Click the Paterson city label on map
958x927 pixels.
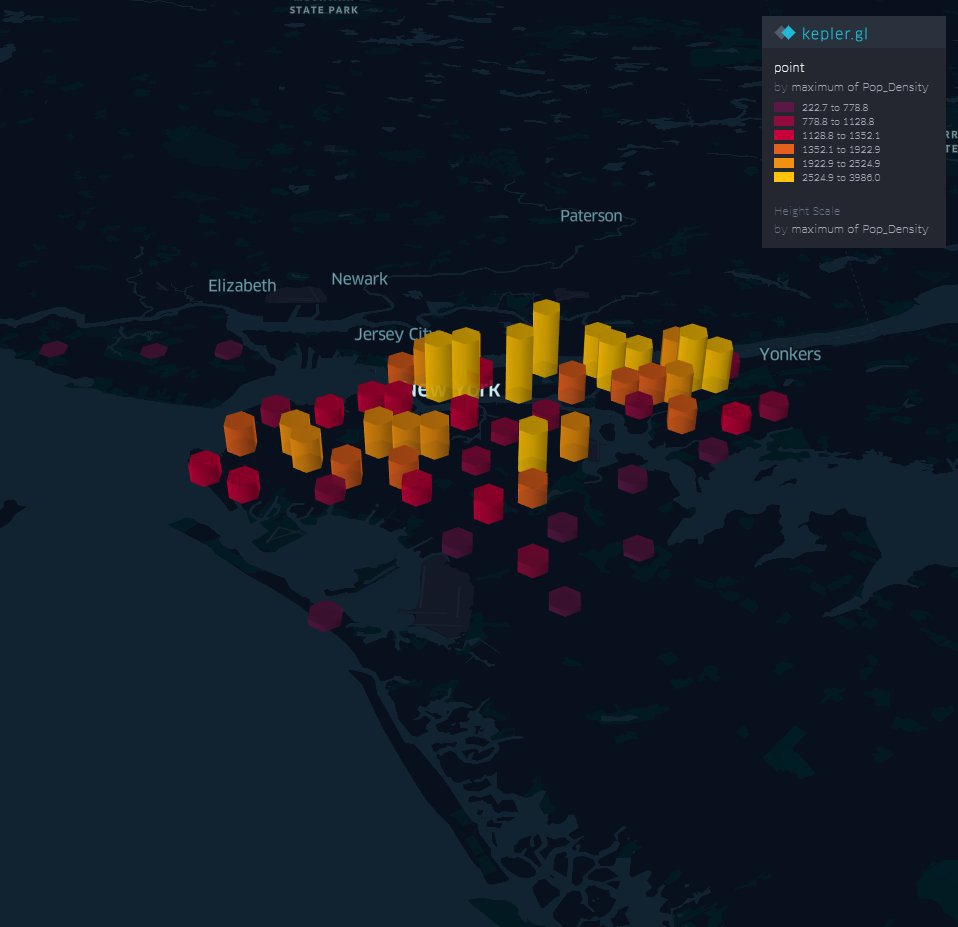coord(590,216)
